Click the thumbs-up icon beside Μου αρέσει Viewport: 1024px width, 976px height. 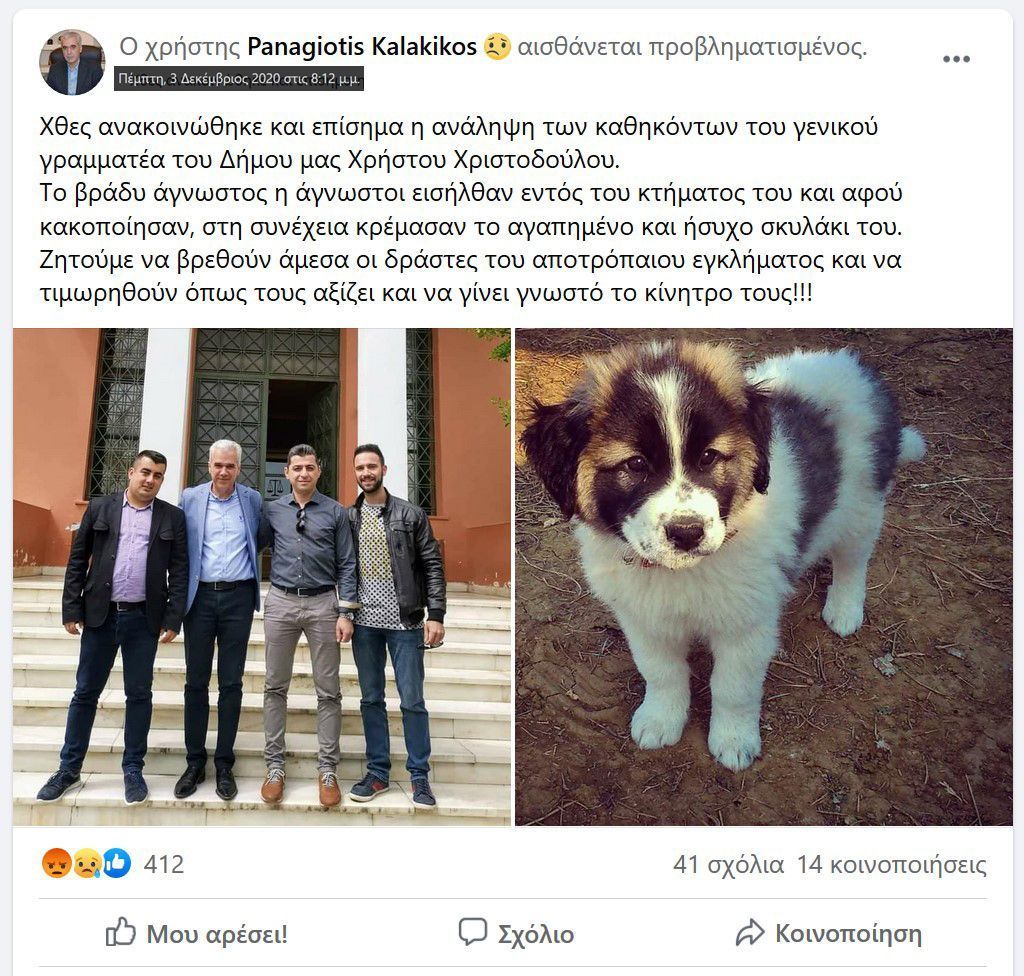coord(121,932)
